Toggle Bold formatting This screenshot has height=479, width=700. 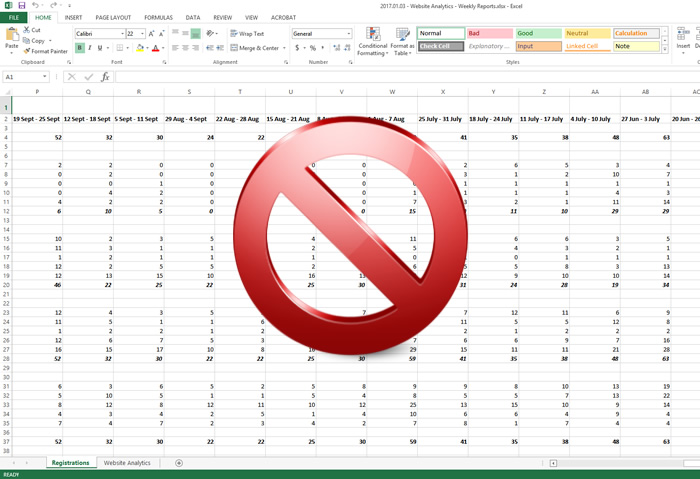click(x=79, y=48)
